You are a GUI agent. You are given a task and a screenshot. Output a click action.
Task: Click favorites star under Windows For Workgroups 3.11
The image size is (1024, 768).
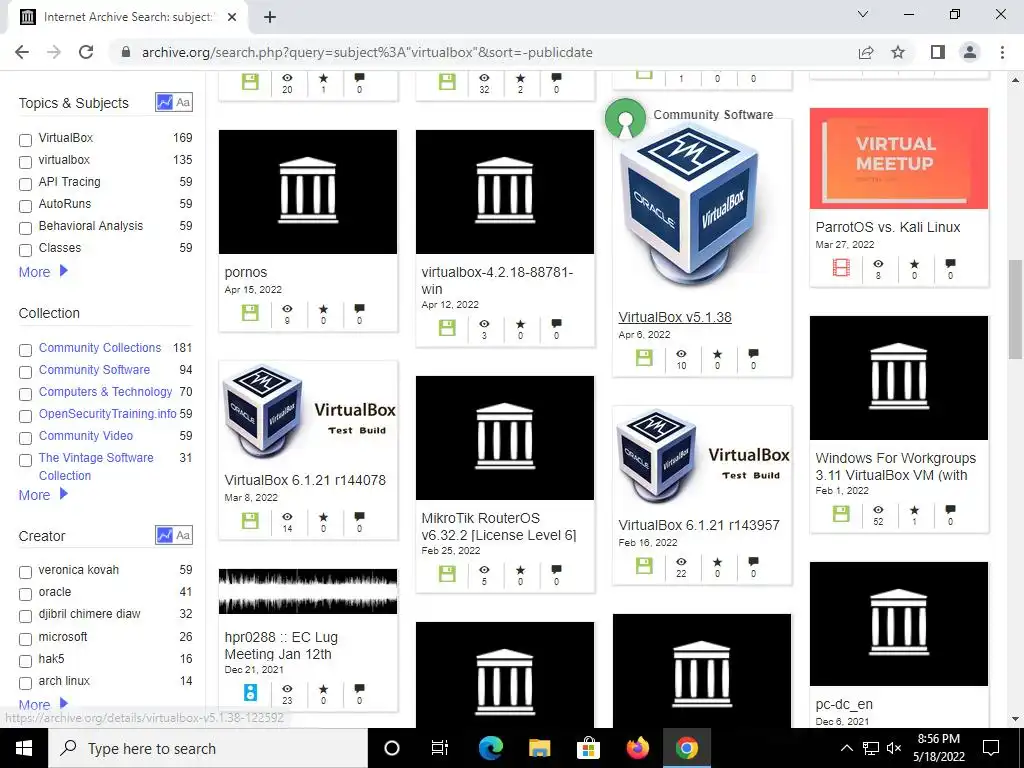click(x=914, y=510)
